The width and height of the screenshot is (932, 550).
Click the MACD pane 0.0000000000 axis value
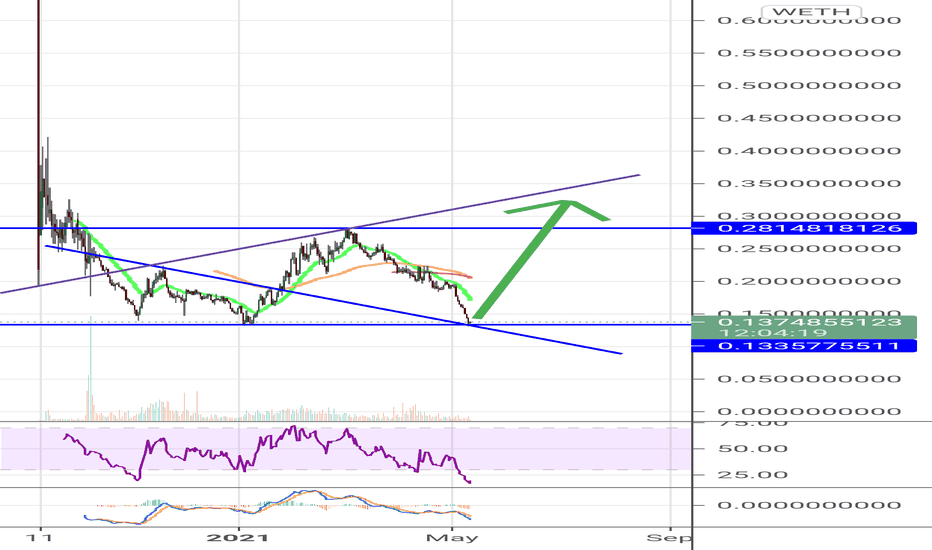click(810, 505)
